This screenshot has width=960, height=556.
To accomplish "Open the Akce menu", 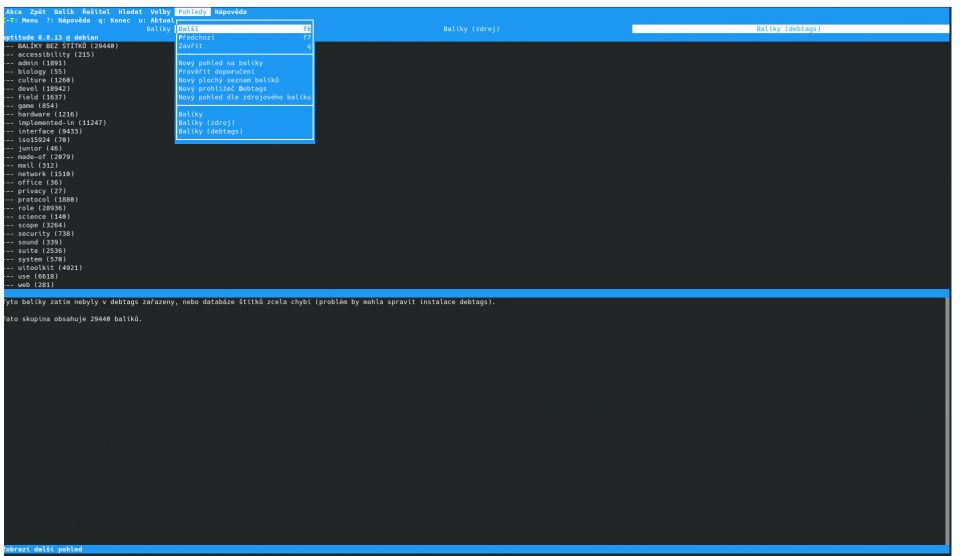I will point(13,12).
